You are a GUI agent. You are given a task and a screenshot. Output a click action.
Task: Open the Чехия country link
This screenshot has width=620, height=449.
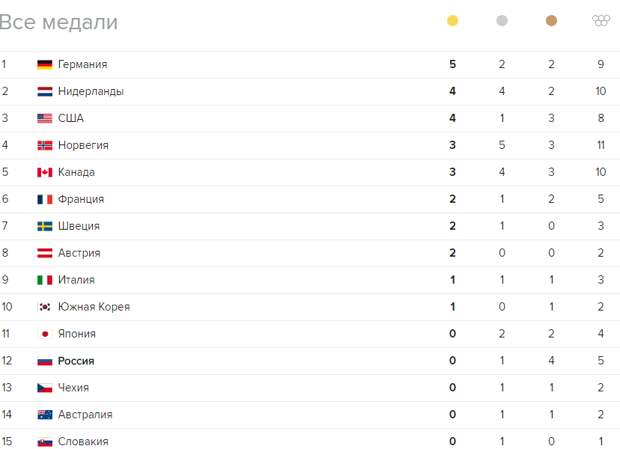click(x=74, y=388)
